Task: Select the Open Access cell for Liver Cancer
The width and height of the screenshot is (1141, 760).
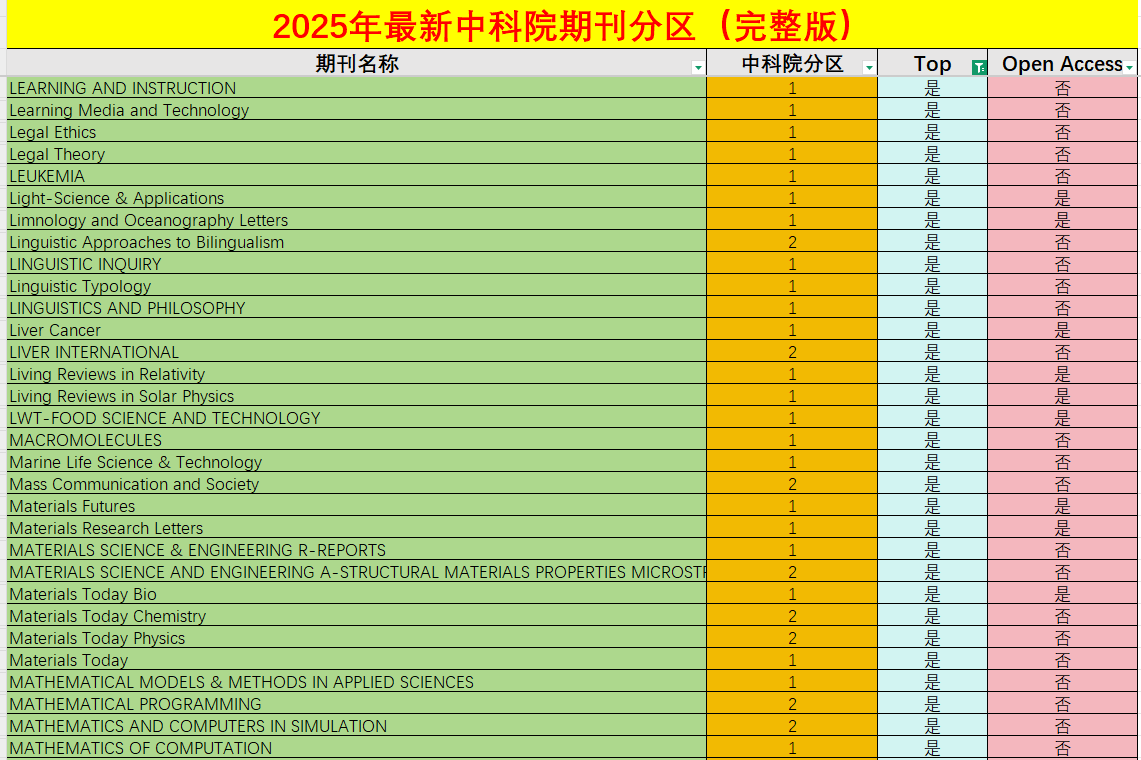Action: point(1063,330)
